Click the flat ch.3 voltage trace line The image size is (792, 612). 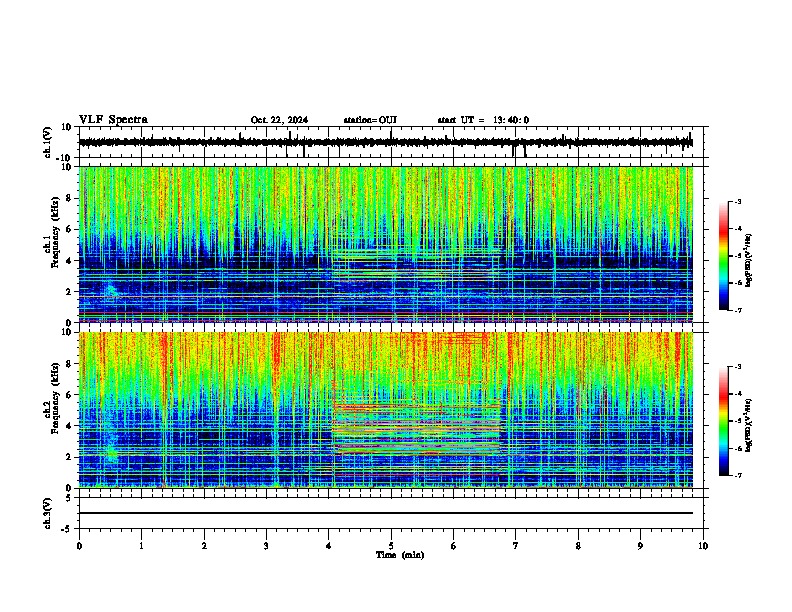coord(386,513)
